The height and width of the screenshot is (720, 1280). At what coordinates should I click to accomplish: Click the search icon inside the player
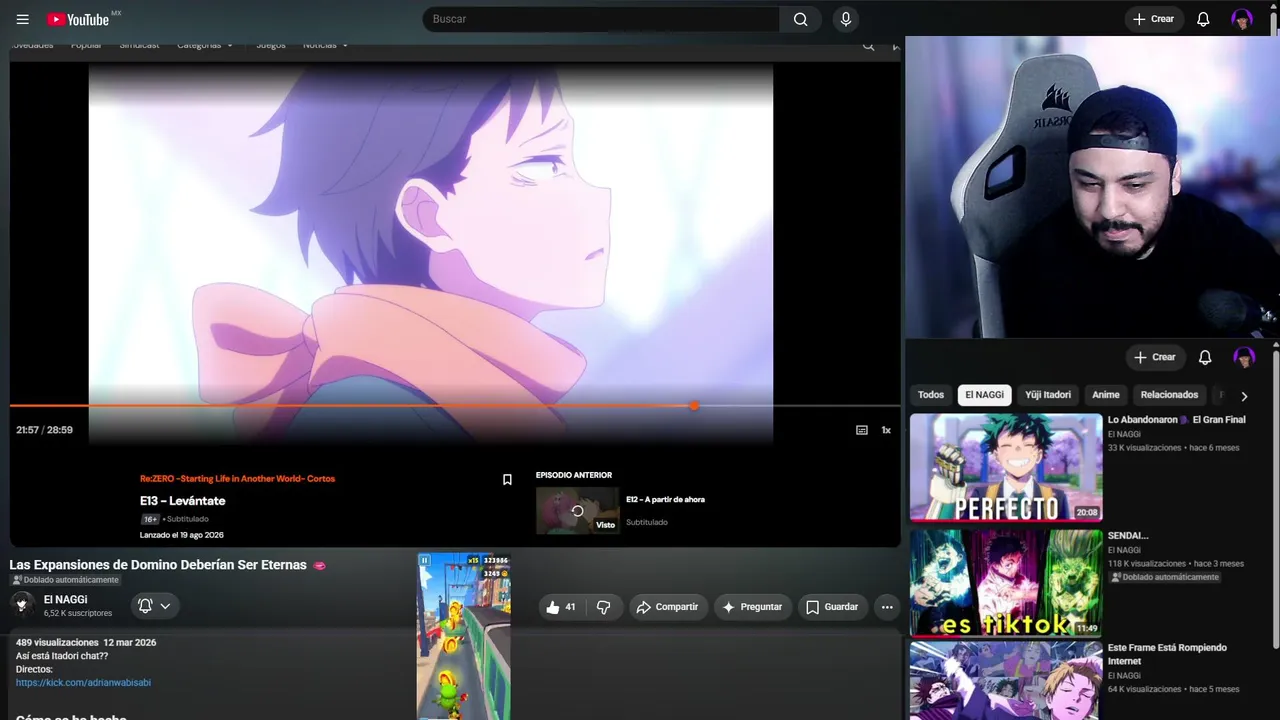(868, 46)
